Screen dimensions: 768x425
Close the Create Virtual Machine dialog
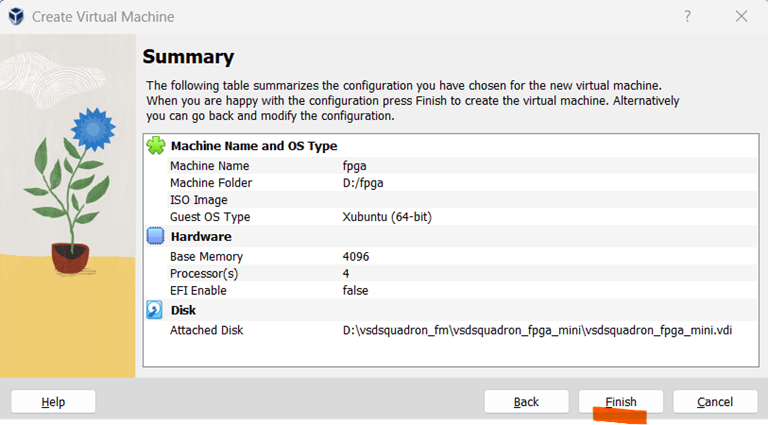742,17
